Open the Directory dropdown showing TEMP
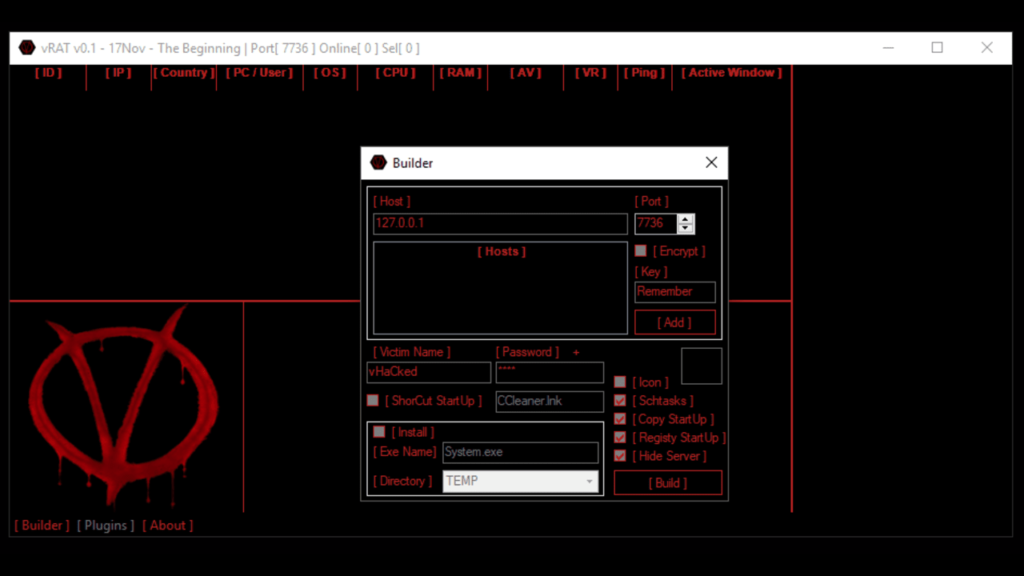The height and width of the screenshot is (576, 1024). (x=520, y=481)
